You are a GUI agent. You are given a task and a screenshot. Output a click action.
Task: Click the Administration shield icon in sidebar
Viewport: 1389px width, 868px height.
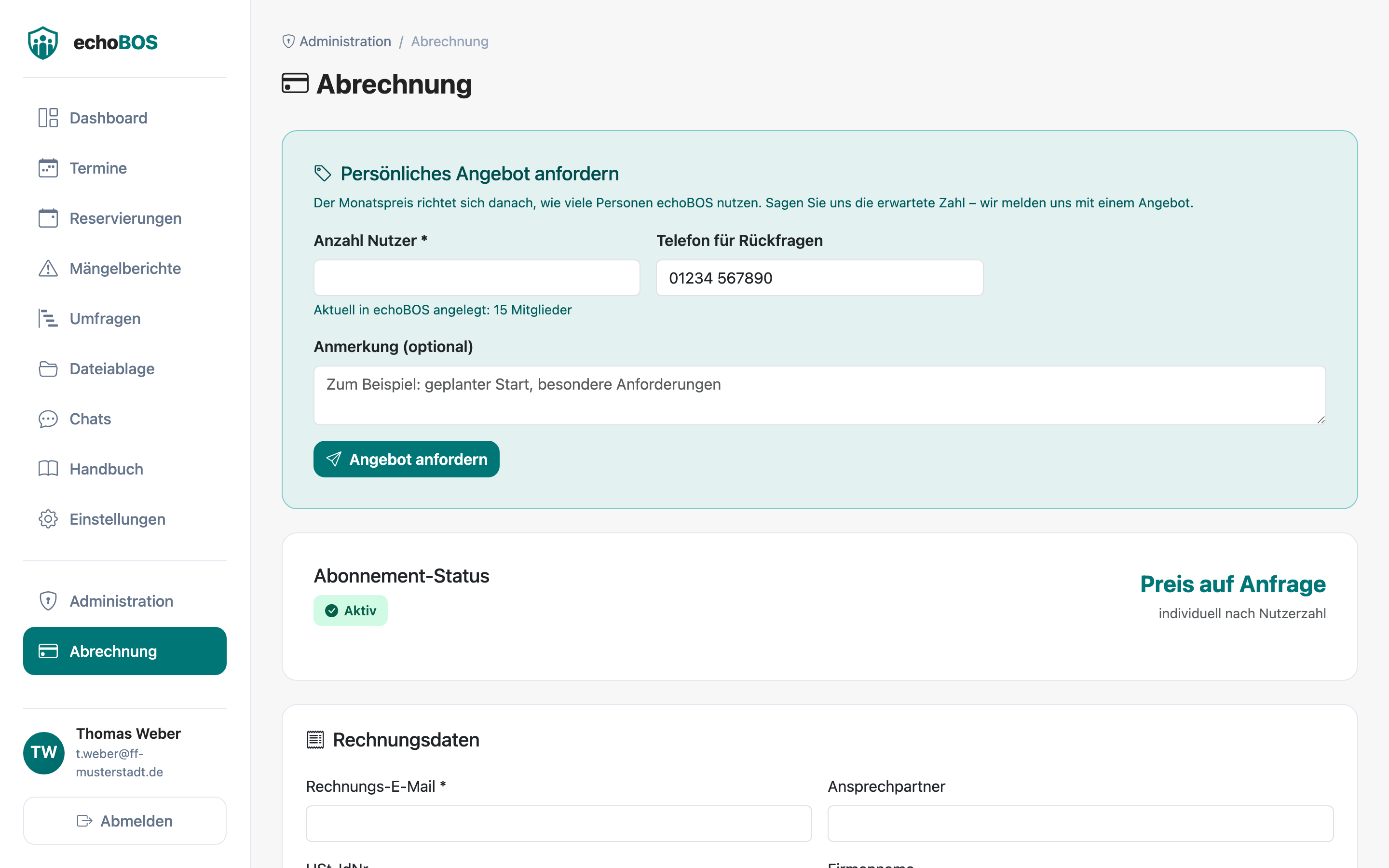(48, 601)
